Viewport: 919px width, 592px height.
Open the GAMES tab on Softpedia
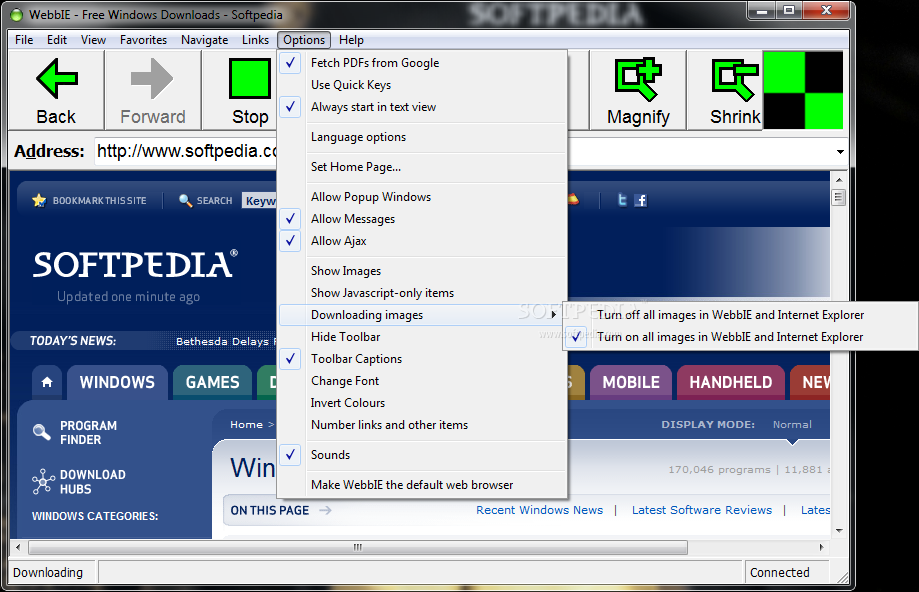(212, 382)
